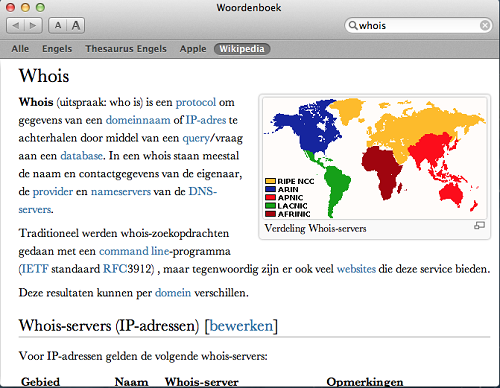Click the Whois-server table column header

pos(202,382)
